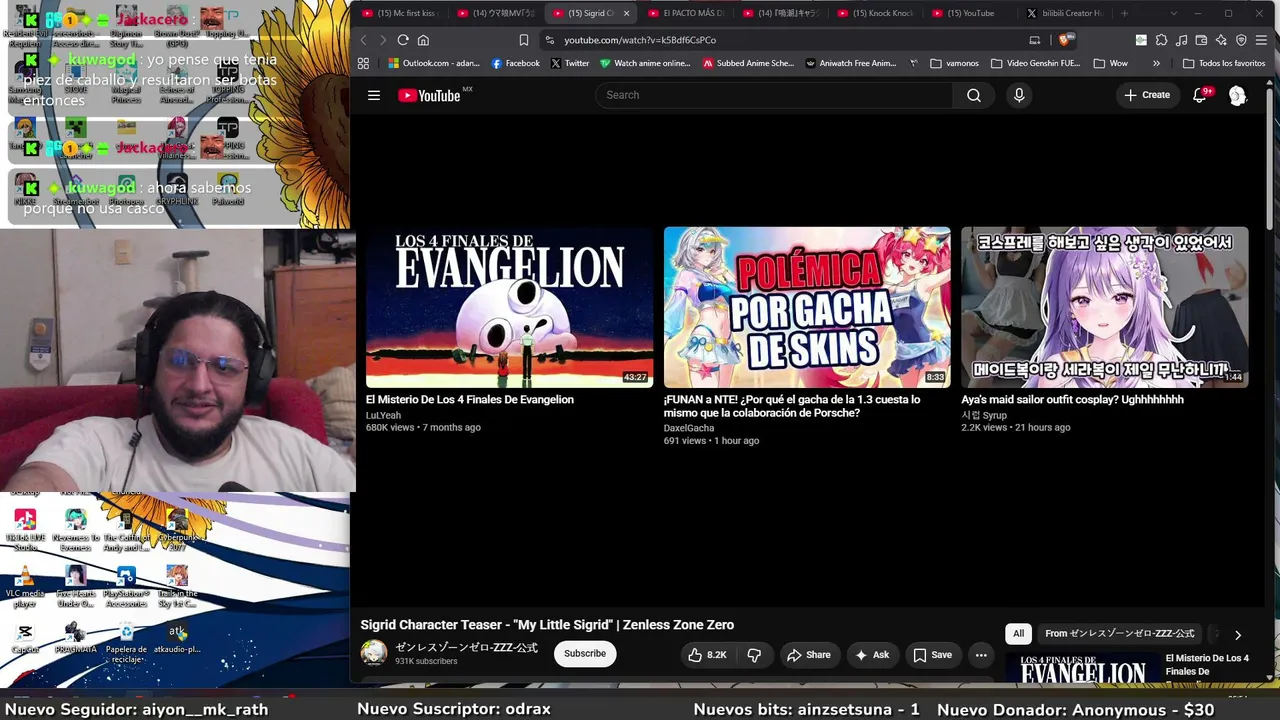This screenshot has height=720, width=1280.
Task: Open the Facebook bookmark
Action: point(515,63)
